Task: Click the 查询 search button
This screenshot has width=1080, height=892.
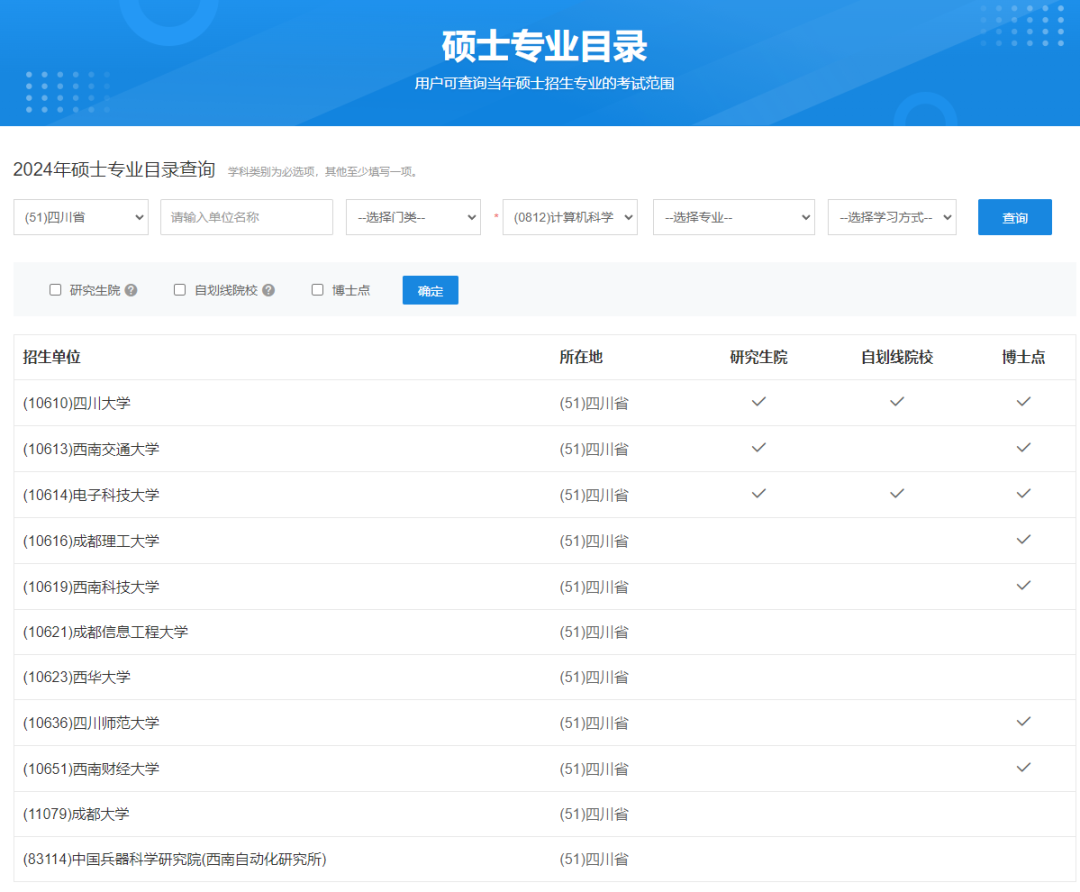Action: (x=1015, y=217)
